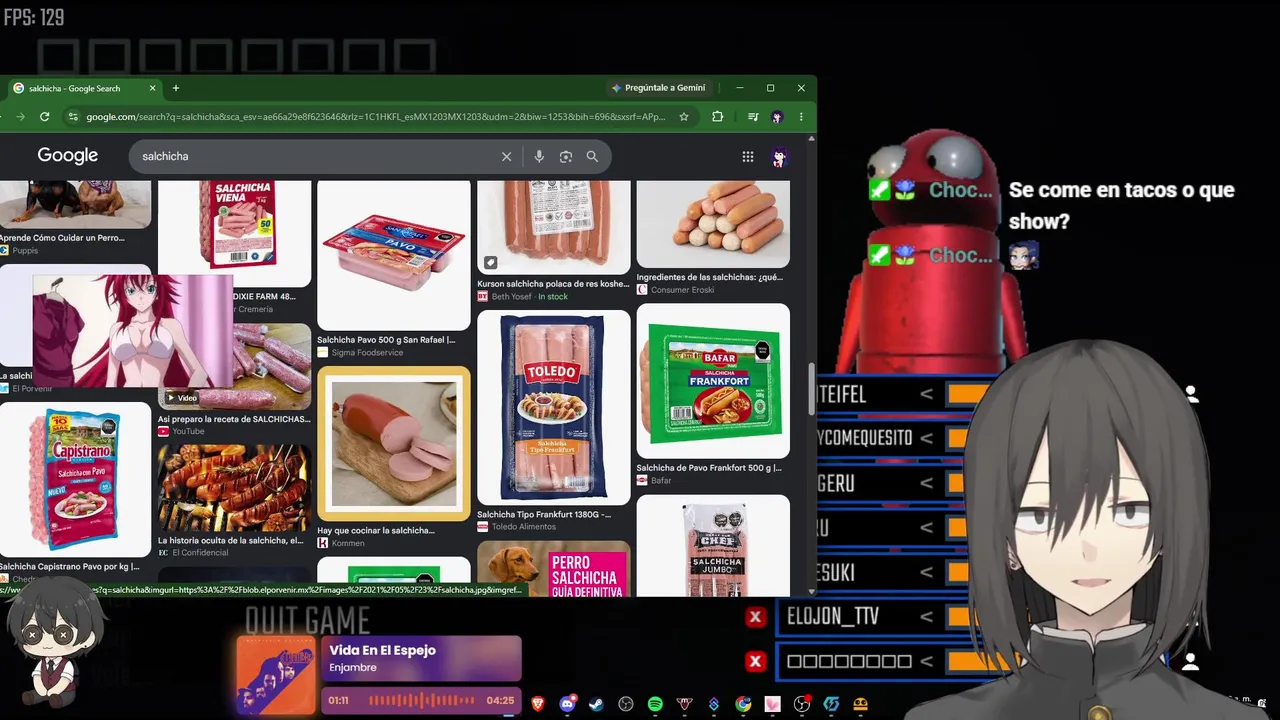Click the Chrome address bar URL

(x=376, y=117)
